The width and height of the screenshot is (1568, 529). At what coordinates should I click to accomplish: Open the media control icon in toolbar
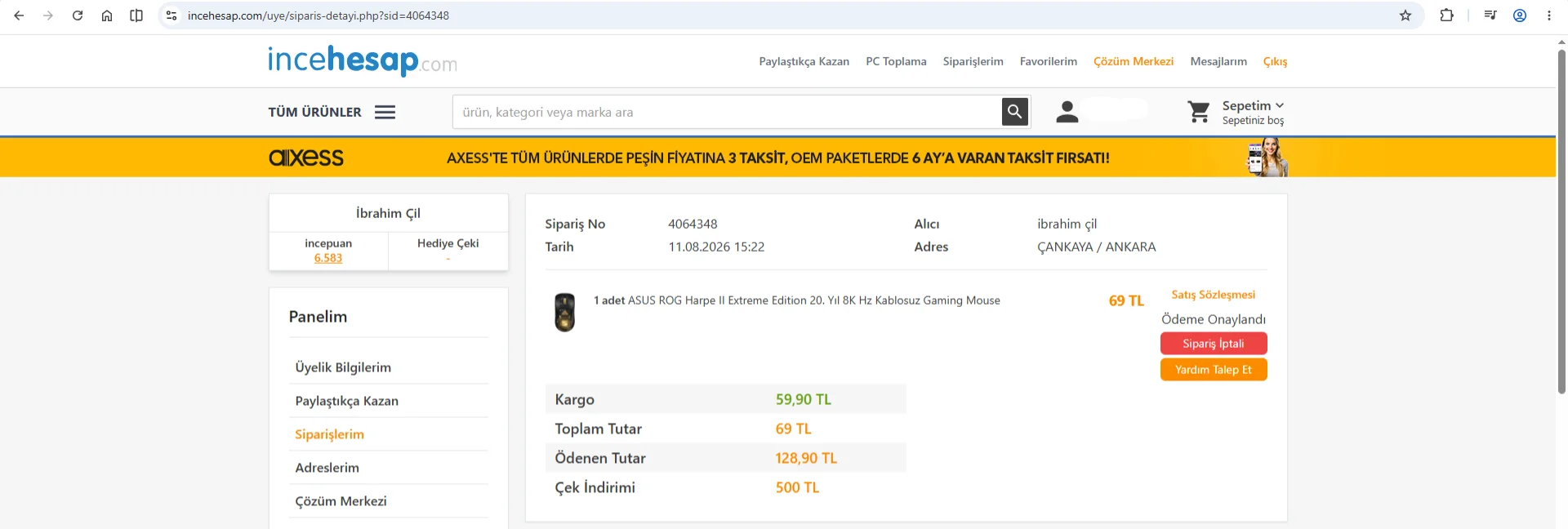(x=1490, y=16)
